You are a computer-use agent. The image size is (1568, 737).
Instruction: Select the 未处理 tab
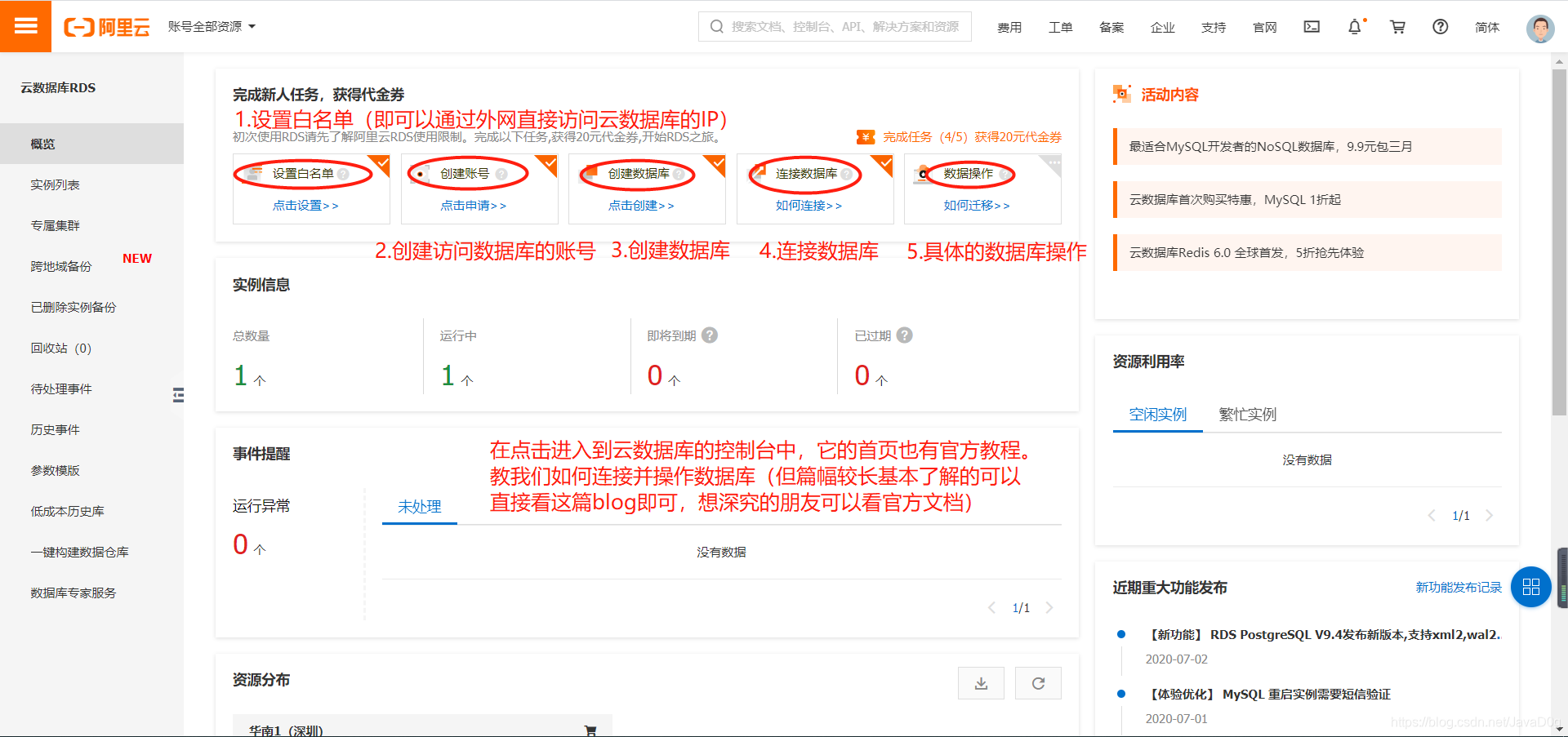[x=419, y=506]
